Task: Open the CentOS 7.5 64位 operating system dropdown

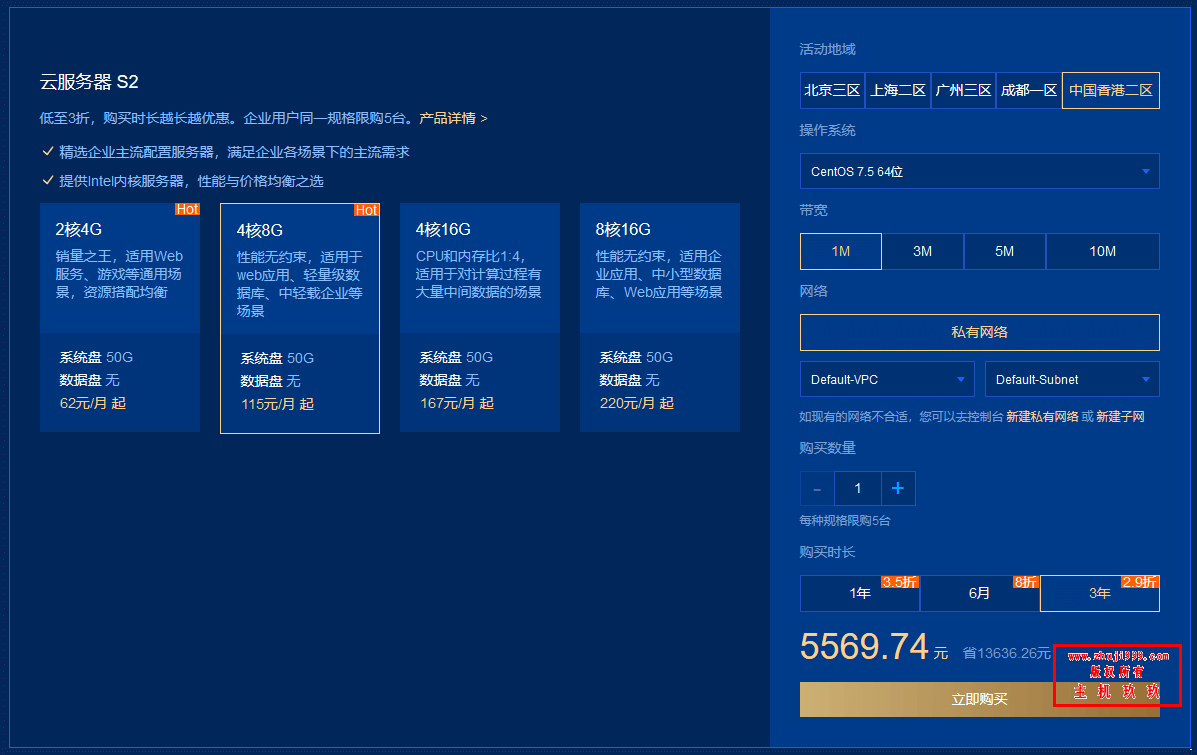Action: (x=979, y=171)
